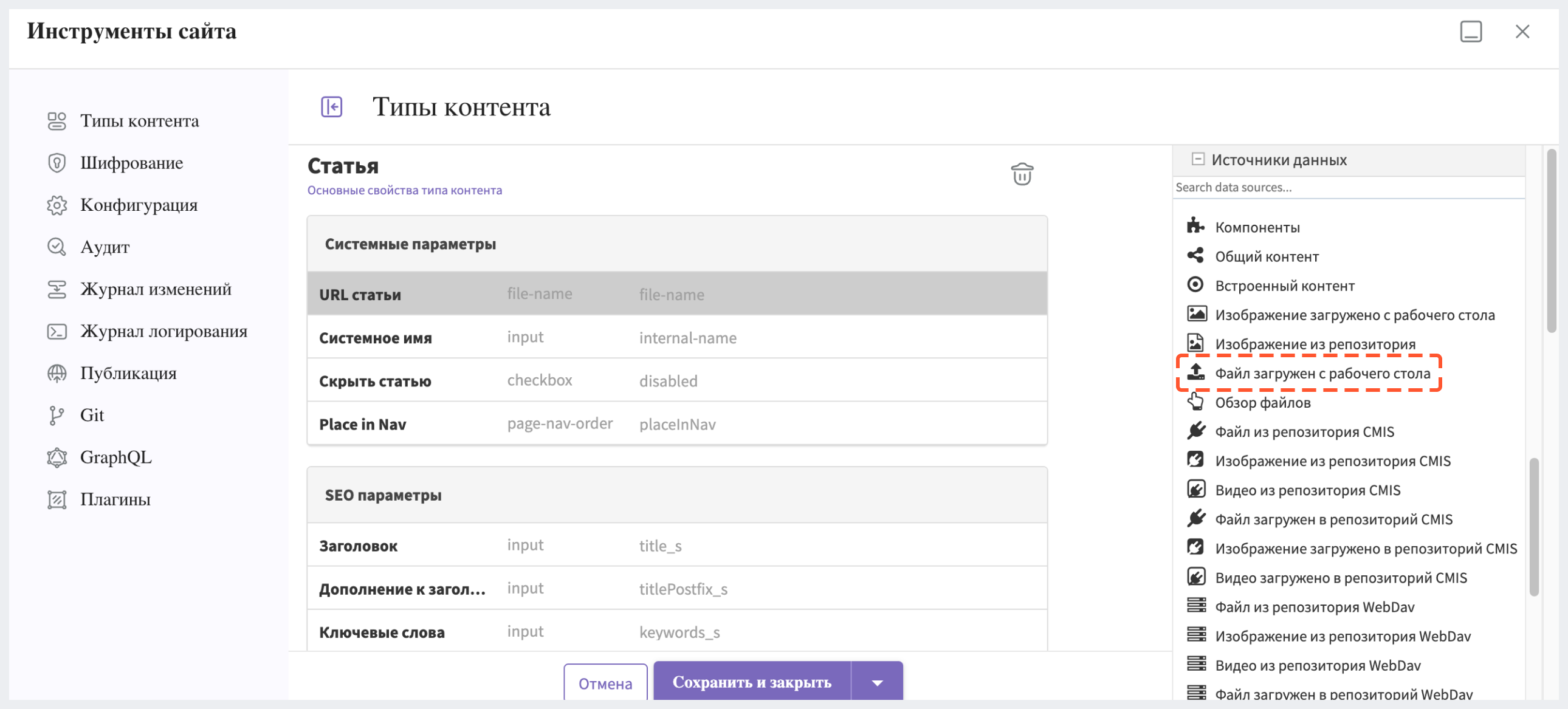Click the Плагины icon in sidebar
The image size is (1568, 709).
[x=57, y=499]
